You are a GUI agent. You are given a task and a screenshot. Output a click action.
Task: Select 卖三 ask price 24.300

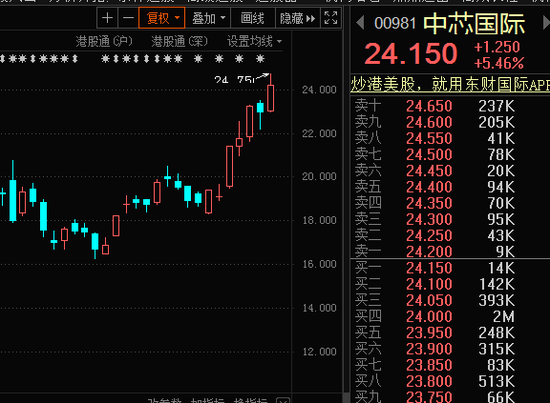429,219
